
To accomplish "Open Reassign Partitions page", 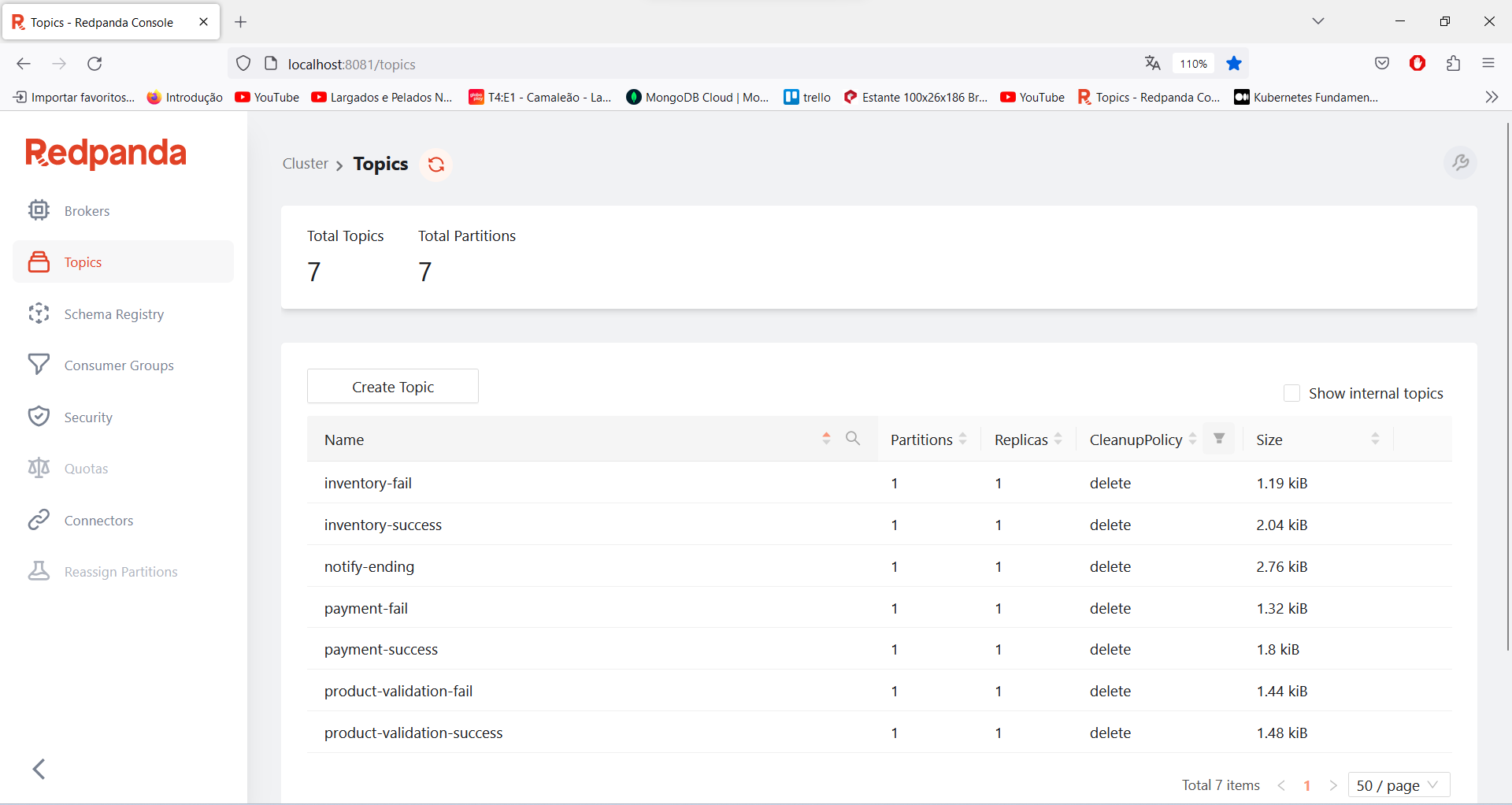I will point(120,572).
